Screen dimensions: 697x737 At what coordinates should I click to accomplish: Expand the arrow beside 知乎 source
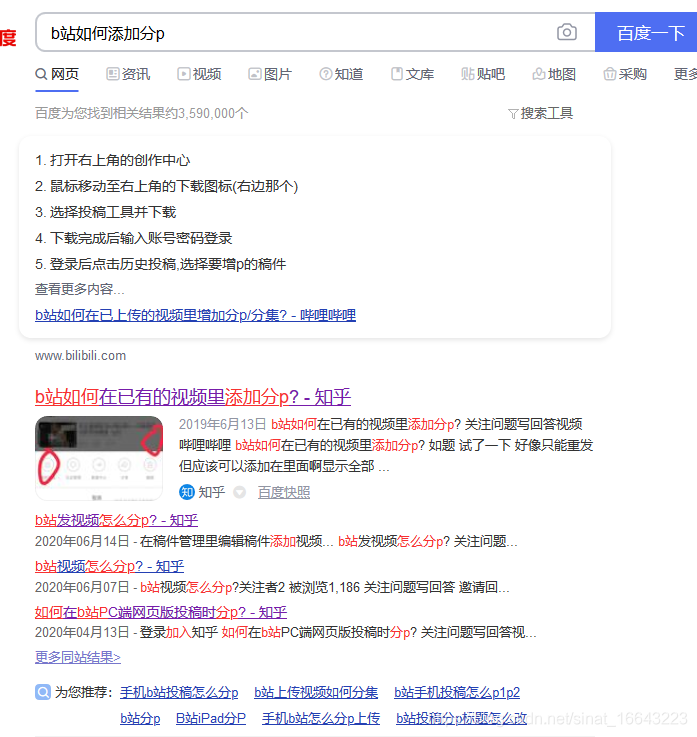tap(240, 493)
